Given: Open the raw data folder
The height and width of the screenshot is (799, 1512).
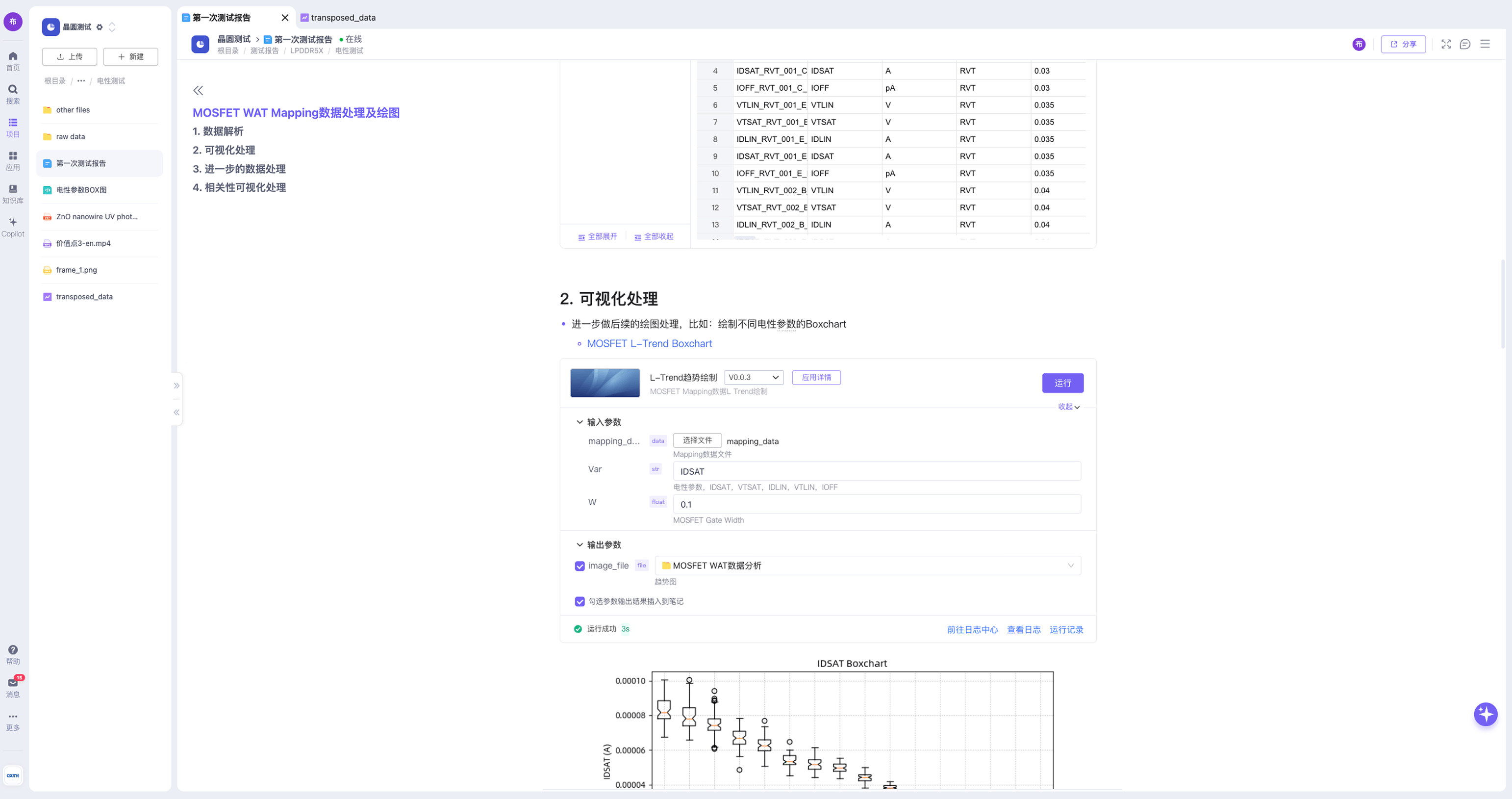Looking at the screenshot, I should 71,137.
